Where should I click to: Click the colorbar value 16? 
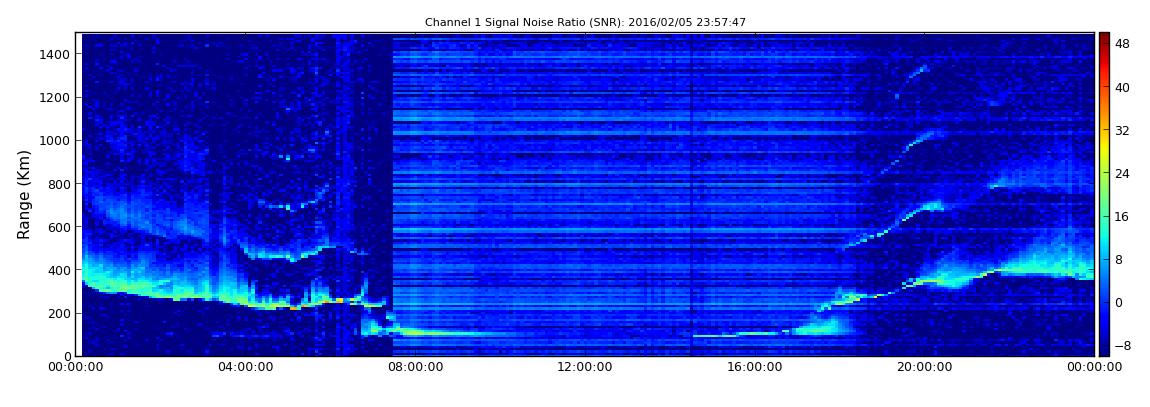click(1122, 216)
